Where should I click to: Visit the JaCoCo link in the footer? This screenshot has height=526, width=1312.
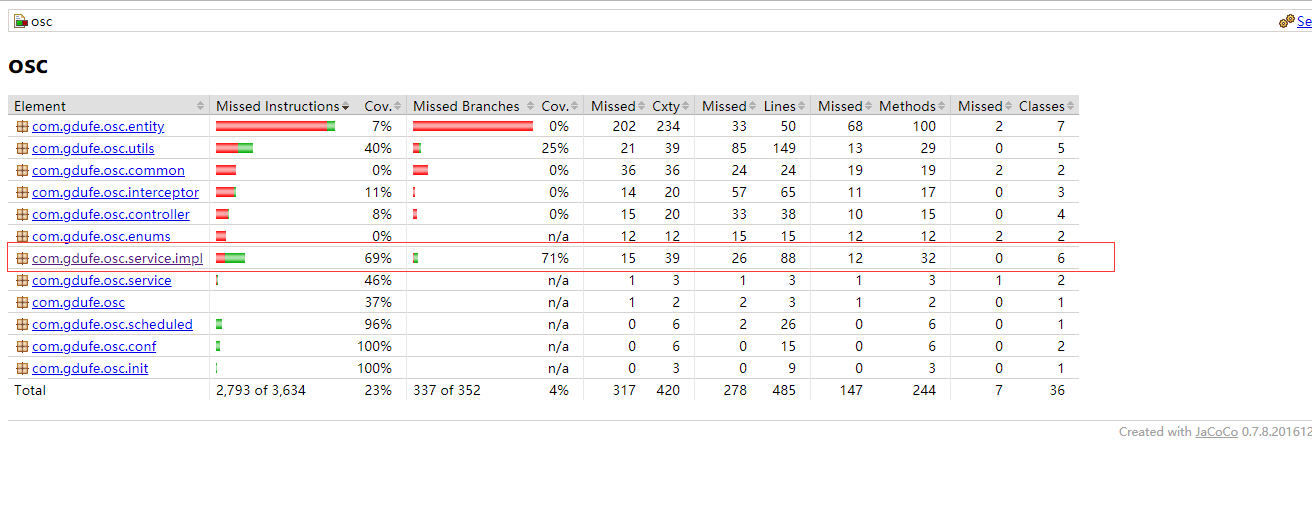(1216, 432)
